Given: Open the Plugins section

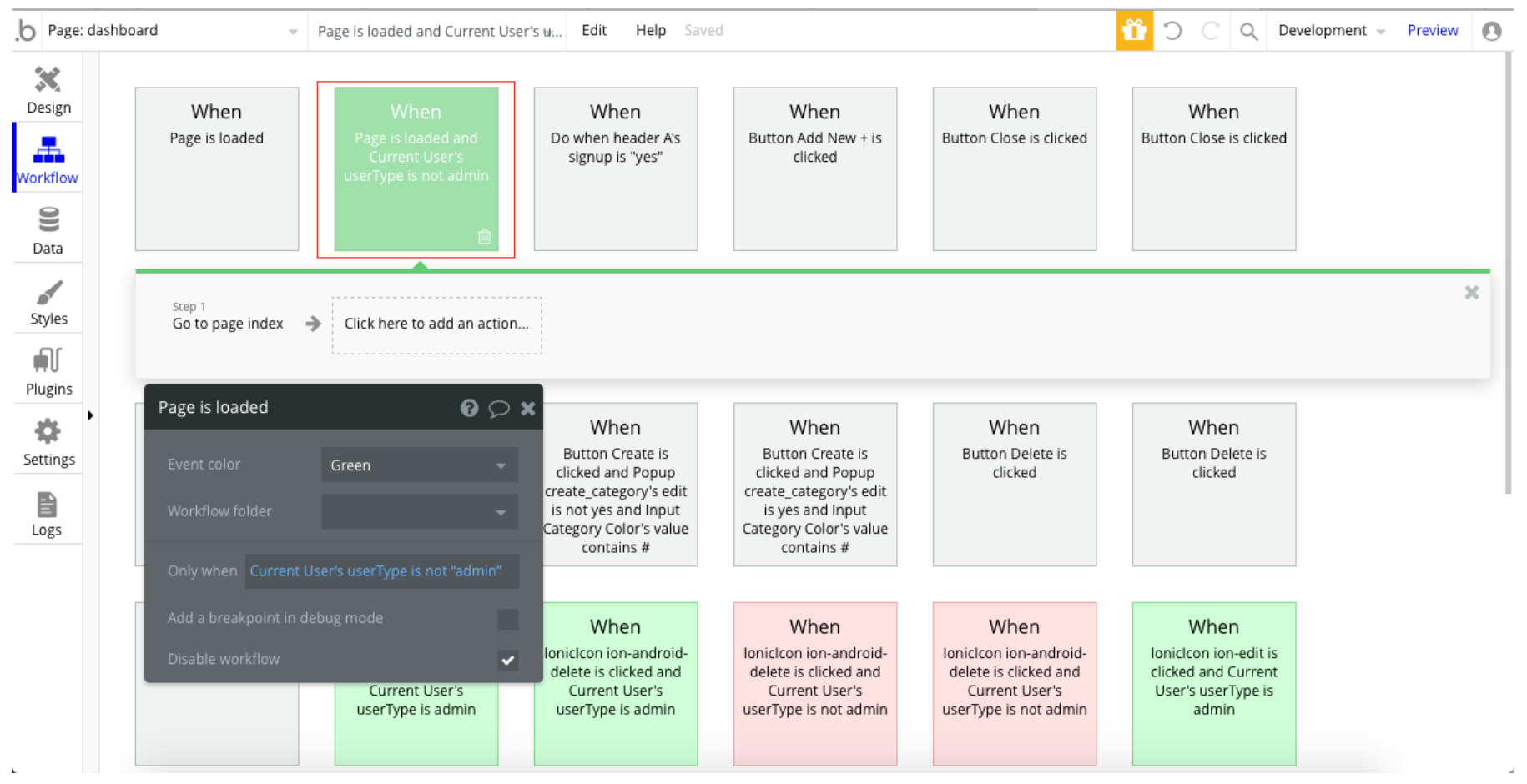Looking at the screenshot, I should click(x=48, y=371).
